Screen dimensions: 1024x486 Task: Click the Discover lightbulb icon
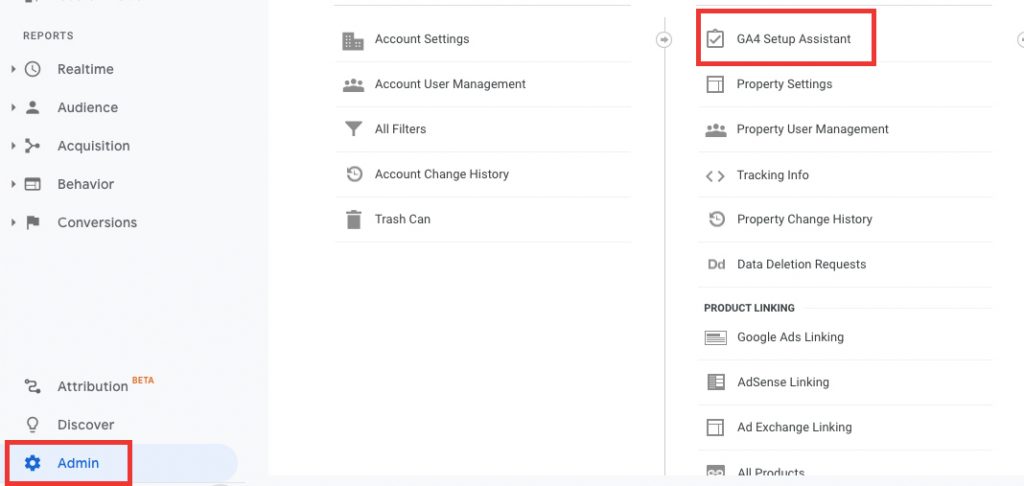coord(32,425)
